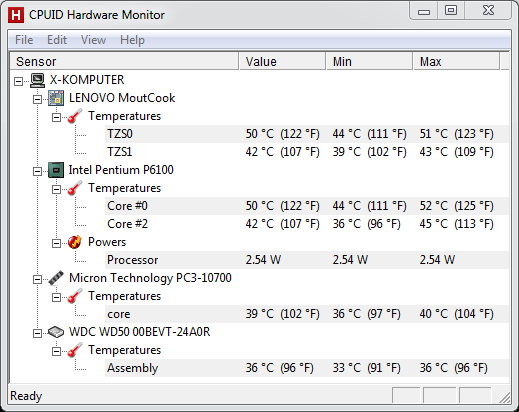Click Processor current value 2.54 W

(263, 260)
